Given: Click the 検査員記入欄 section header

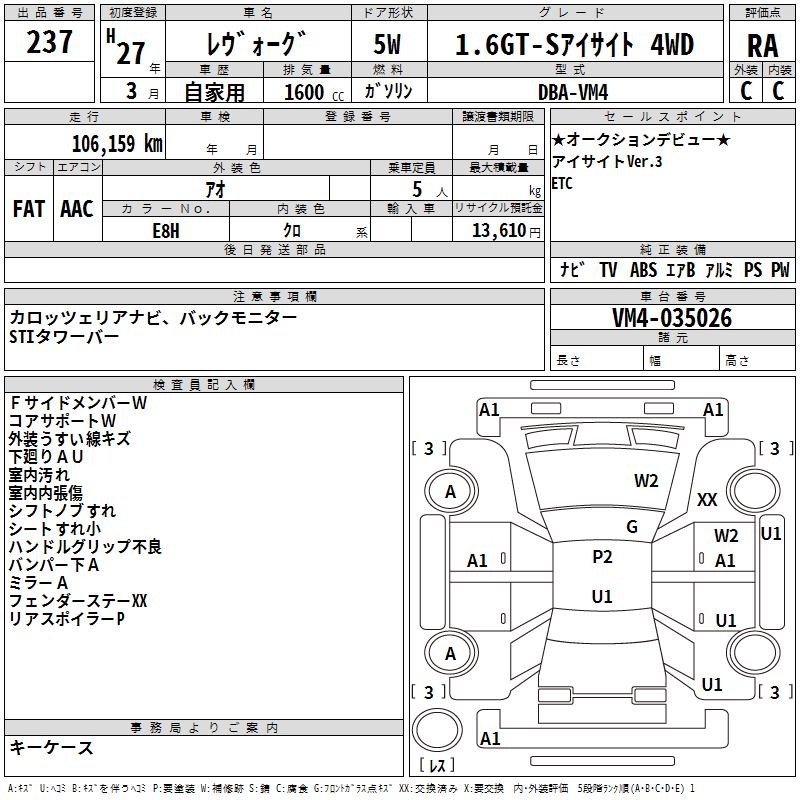Looking at the screenshot, I should click(204, 385).
